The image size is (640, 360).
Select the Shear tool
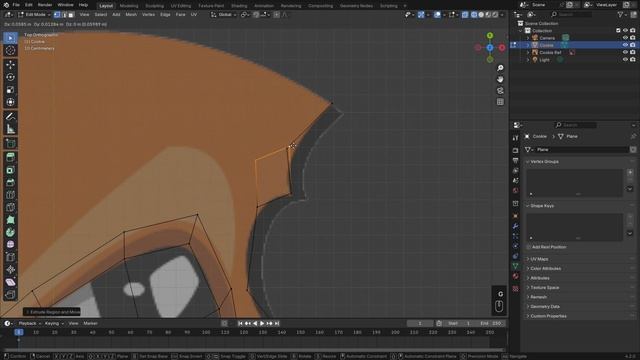pyautogui.click(x=10, y=282)
